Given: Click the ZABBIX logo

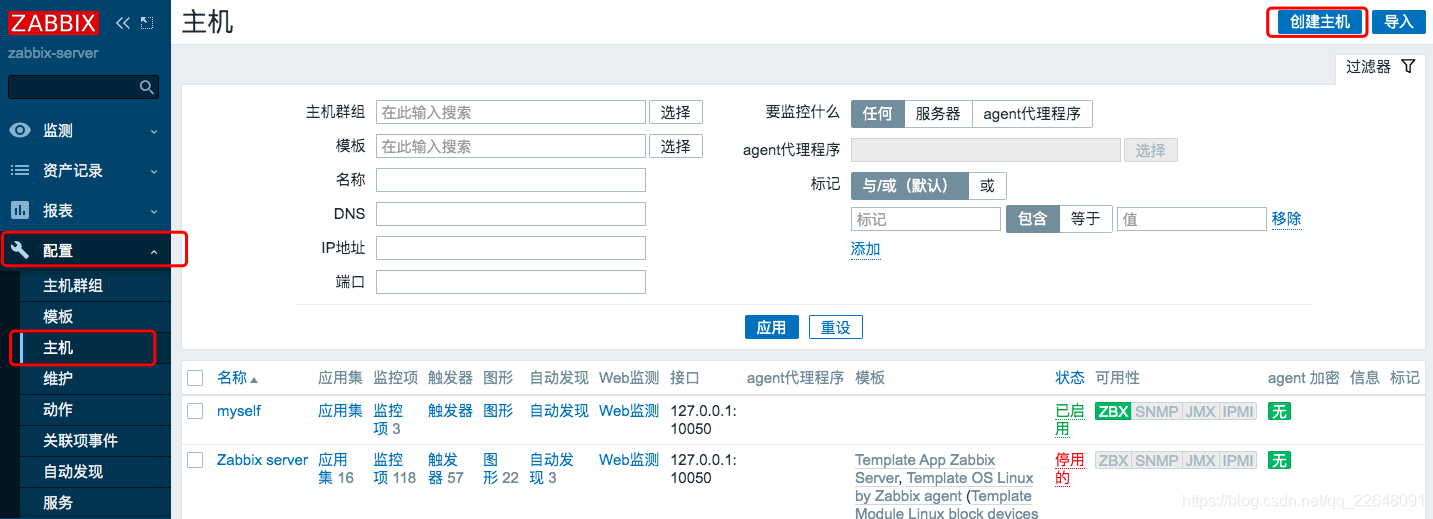Looking at the screenshot, I should coord(54,22).
